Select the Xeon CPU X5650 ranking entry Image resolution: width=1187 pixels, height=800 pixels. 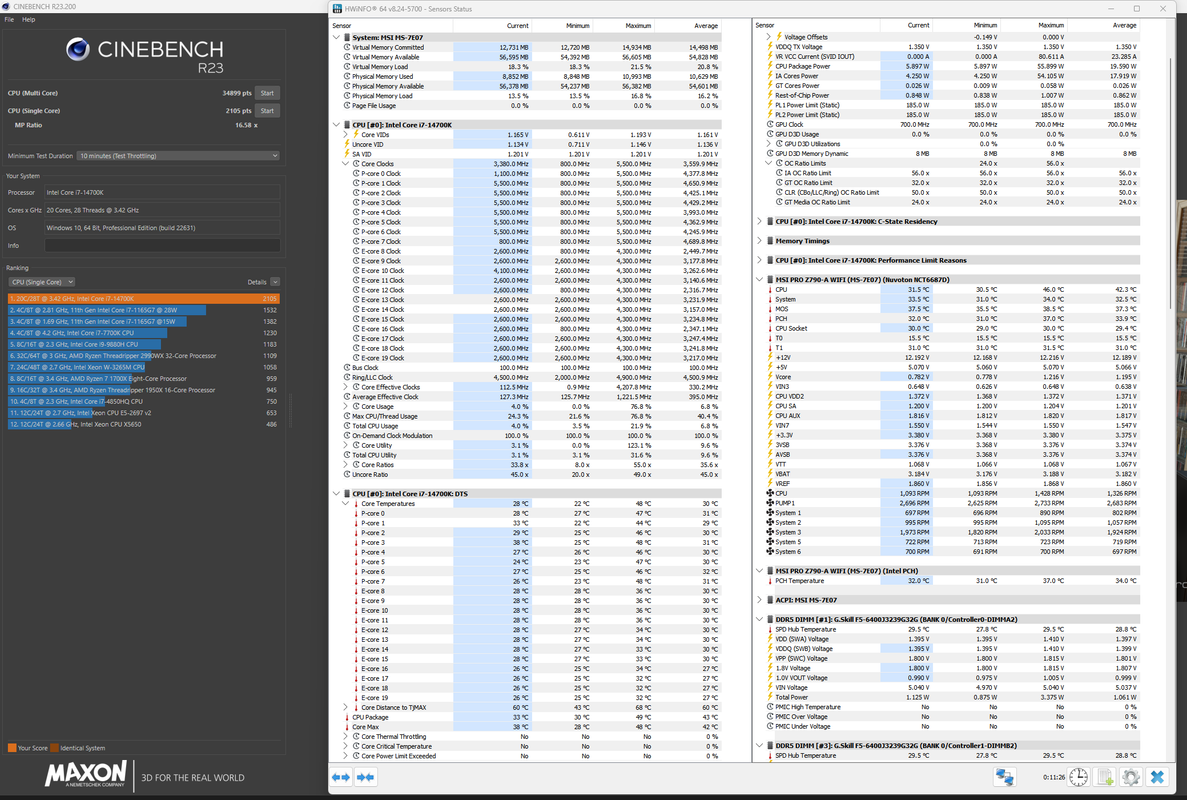coord(144,425)
